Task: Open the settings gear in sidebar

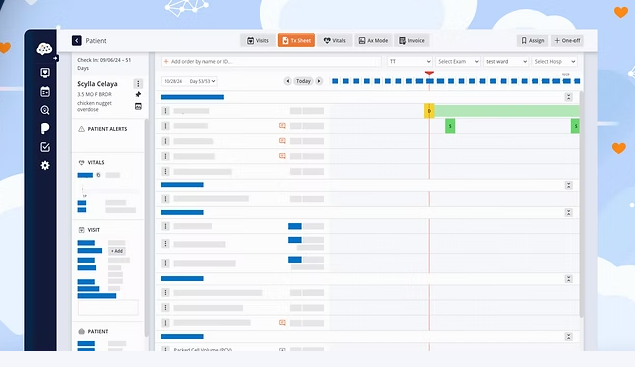Action: 45,165
